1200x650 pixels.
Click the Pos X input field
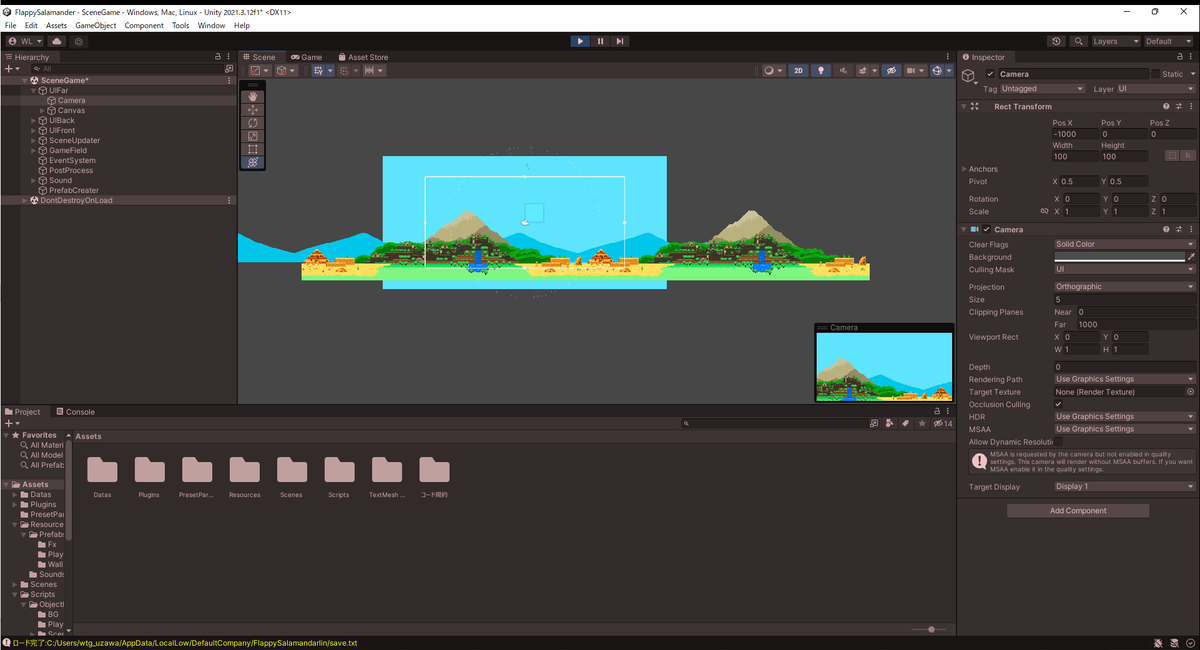1073,133
